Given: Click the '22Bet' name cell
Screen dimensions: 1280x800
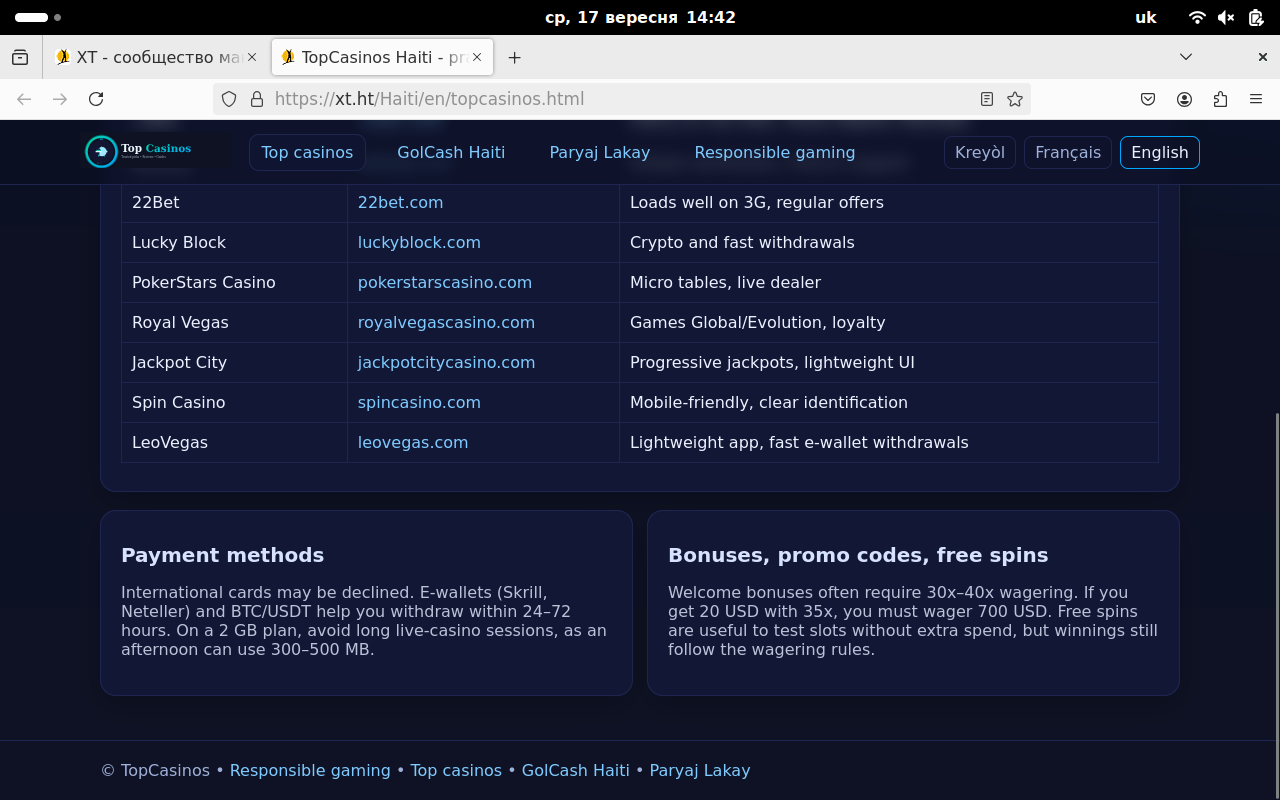Looking at the screenshot, I should [234, 202].
